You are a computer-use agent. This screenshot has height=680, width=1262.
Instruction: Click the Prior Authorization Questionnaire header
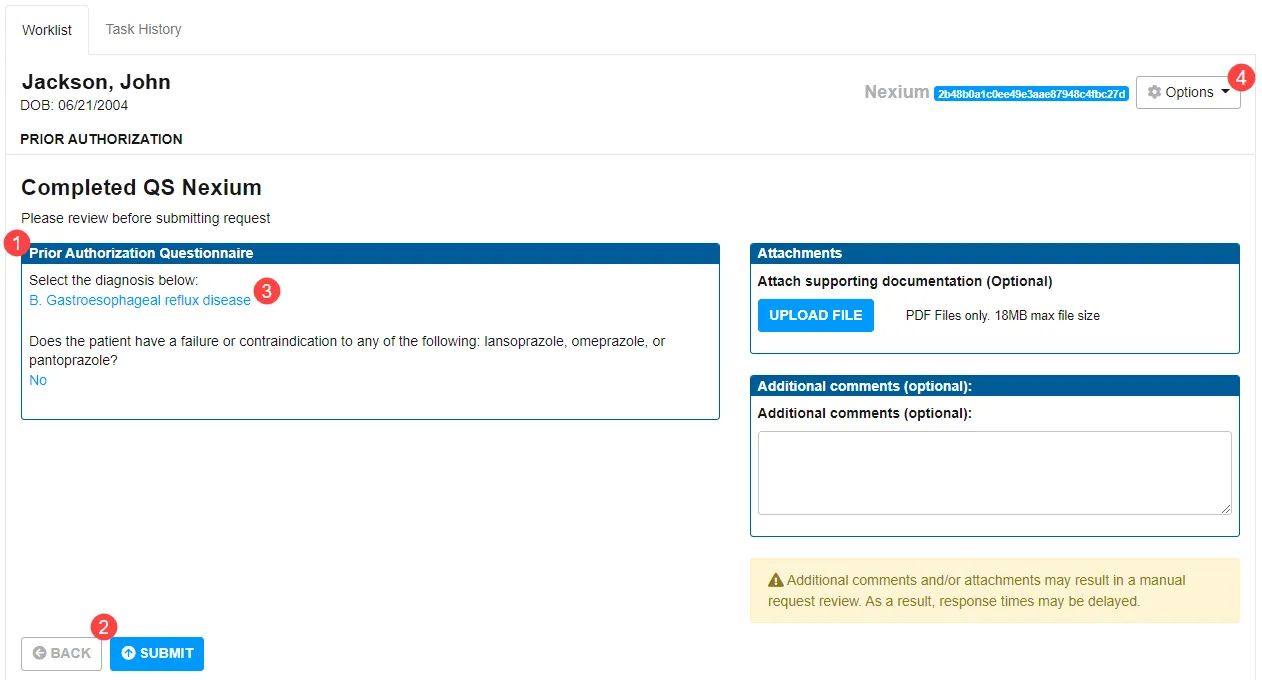(370, 253)
